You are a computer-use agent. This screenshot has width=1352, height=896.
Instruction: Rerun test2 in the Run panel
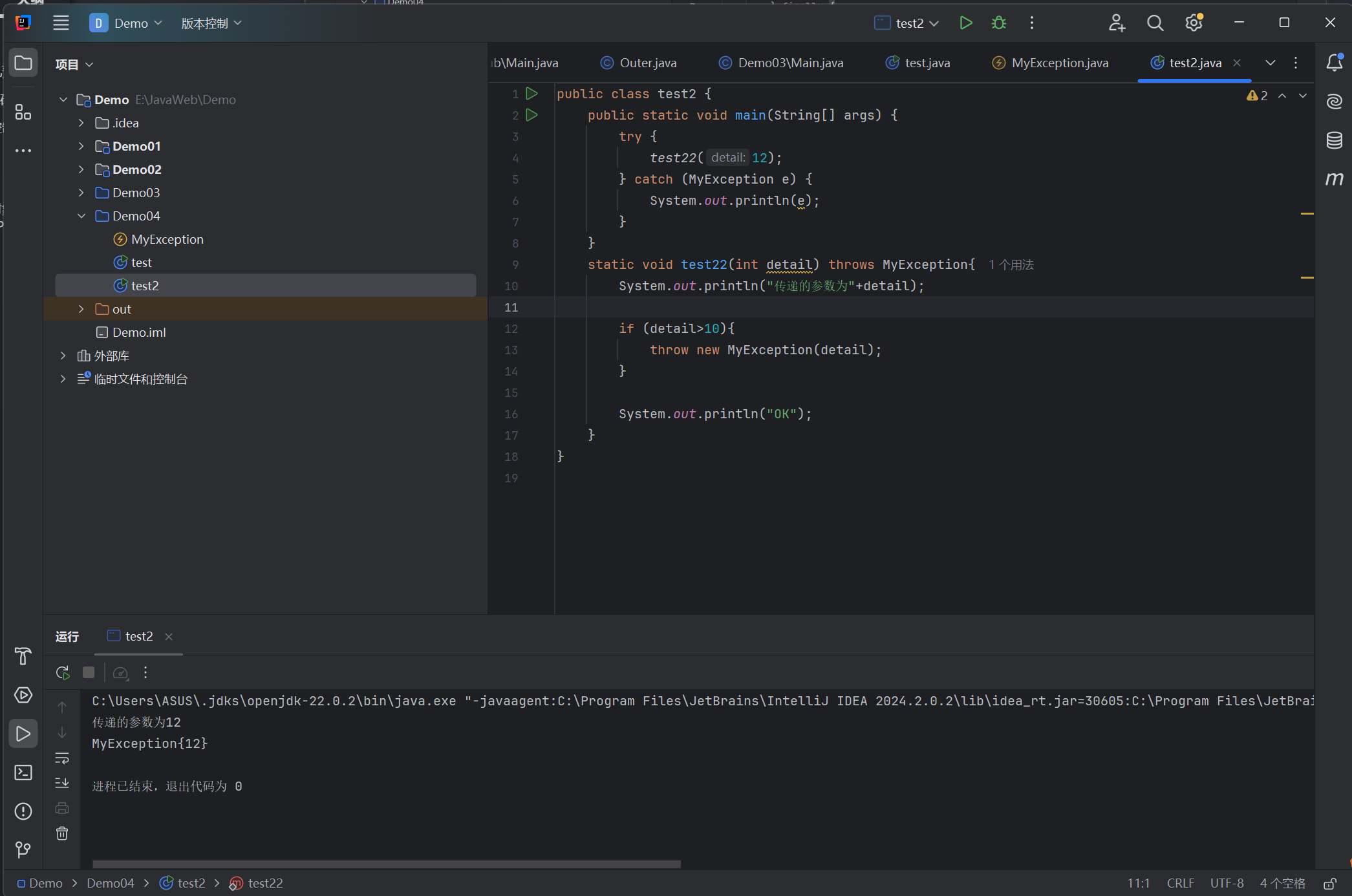(63, 673)
